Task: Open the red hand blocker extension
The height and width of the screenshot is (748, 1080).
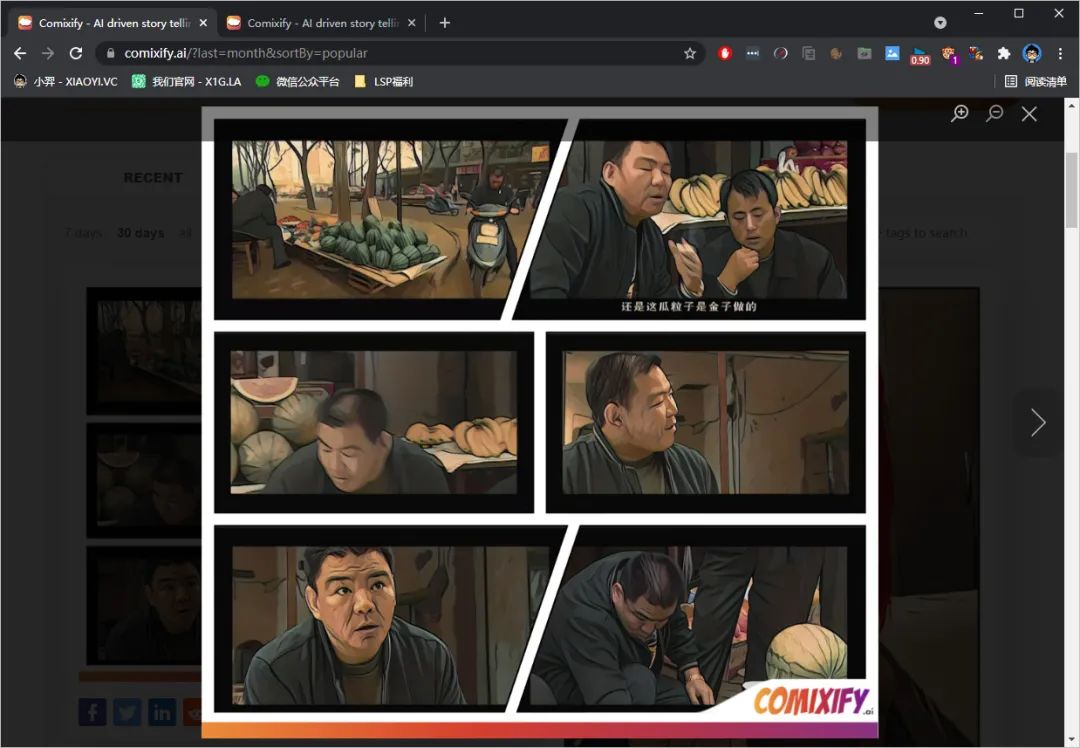Action: click(725, 53)
